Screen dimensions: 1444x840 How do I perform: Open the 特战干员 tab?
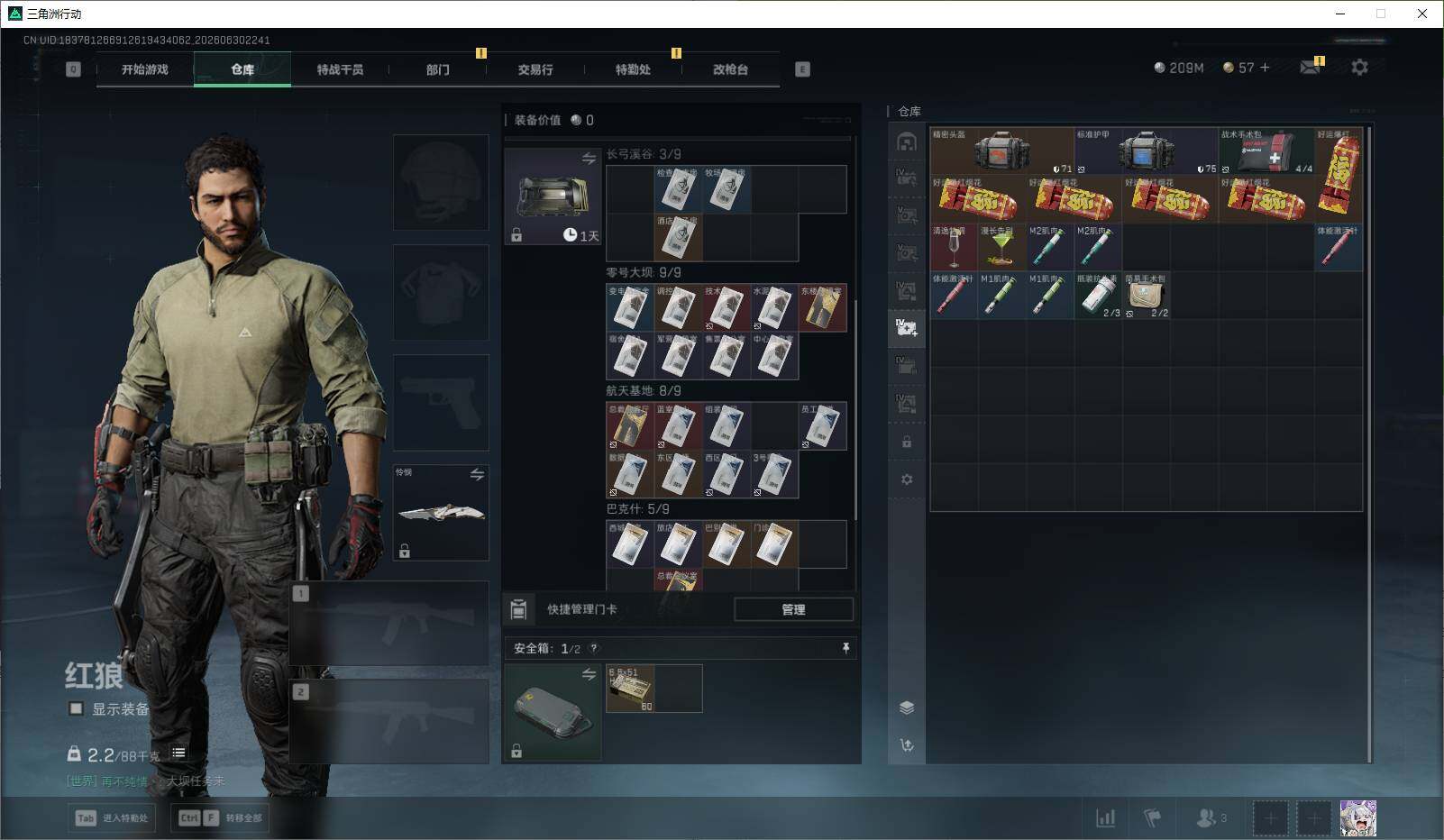click(x=340, y=69)
